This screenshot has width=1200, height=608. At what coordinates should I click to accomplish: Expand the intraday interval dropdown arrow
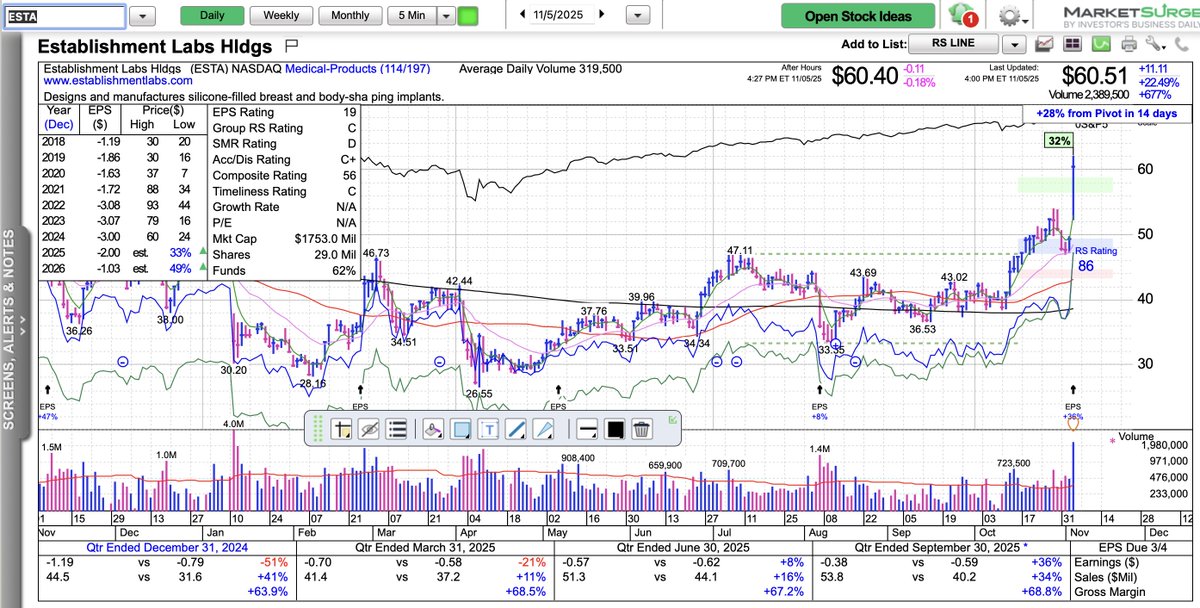click(x=445, y=17)
